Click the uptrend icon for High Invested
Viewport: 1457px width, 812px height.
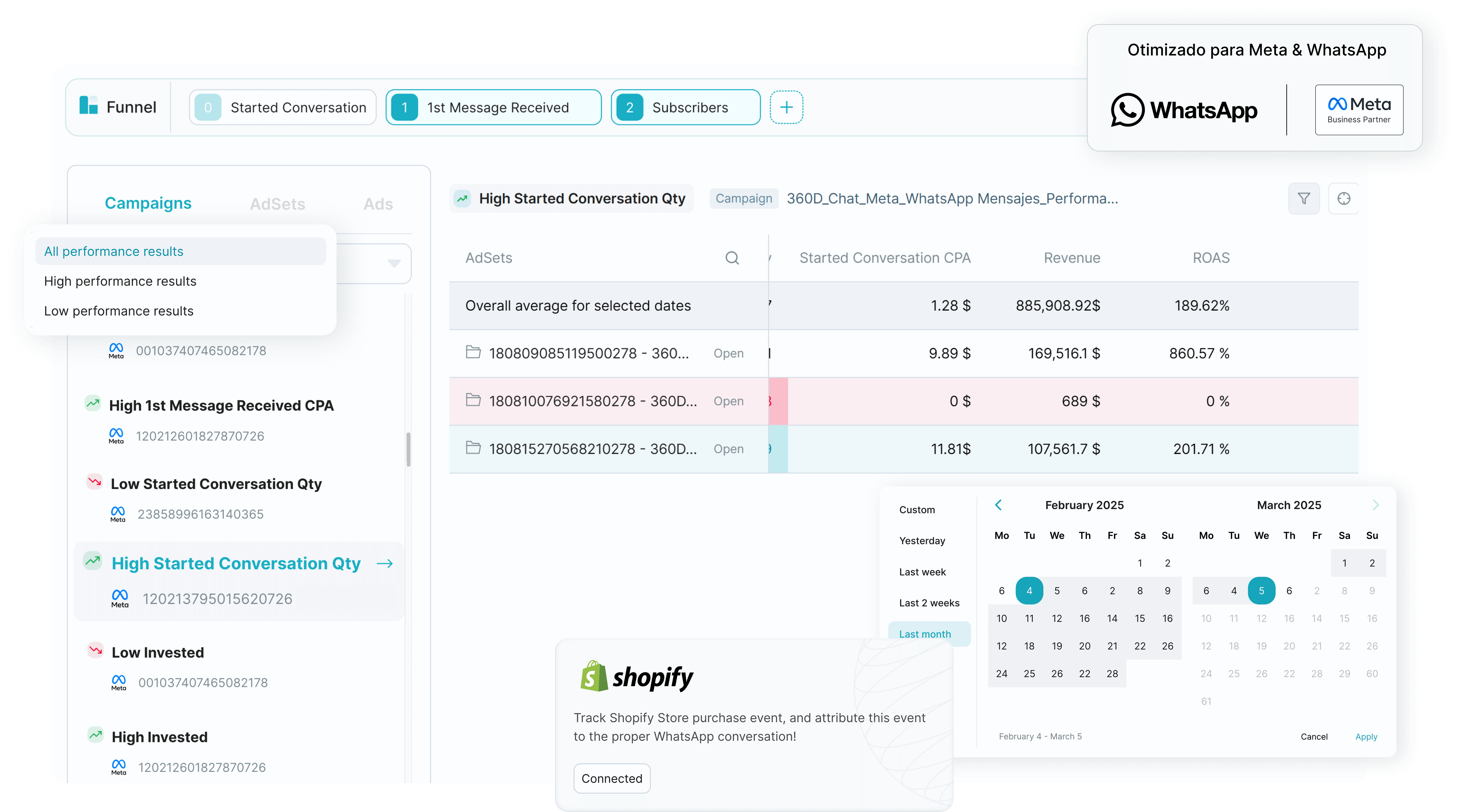96,735
